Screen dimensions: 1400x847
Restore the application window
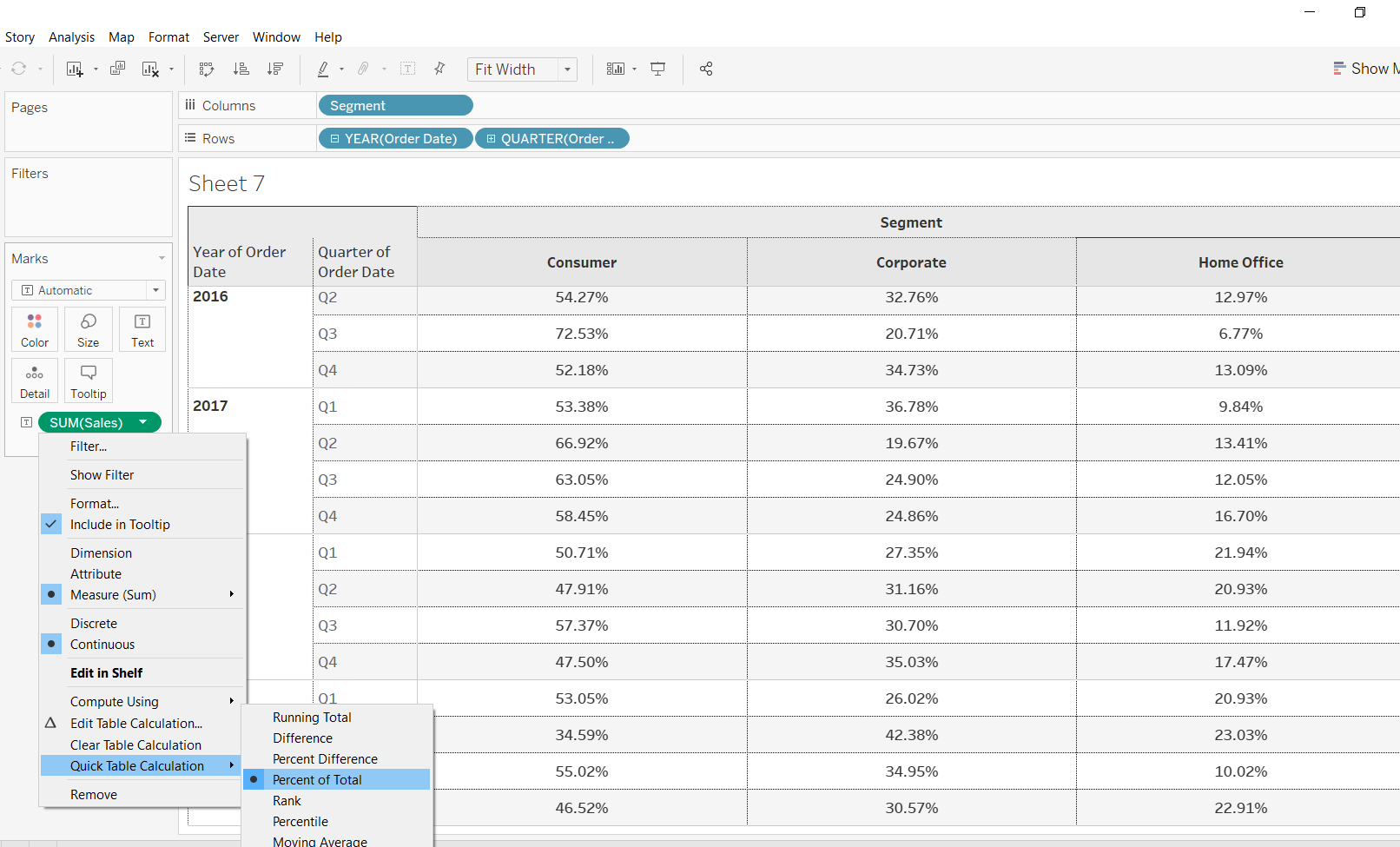[1360, 12]
